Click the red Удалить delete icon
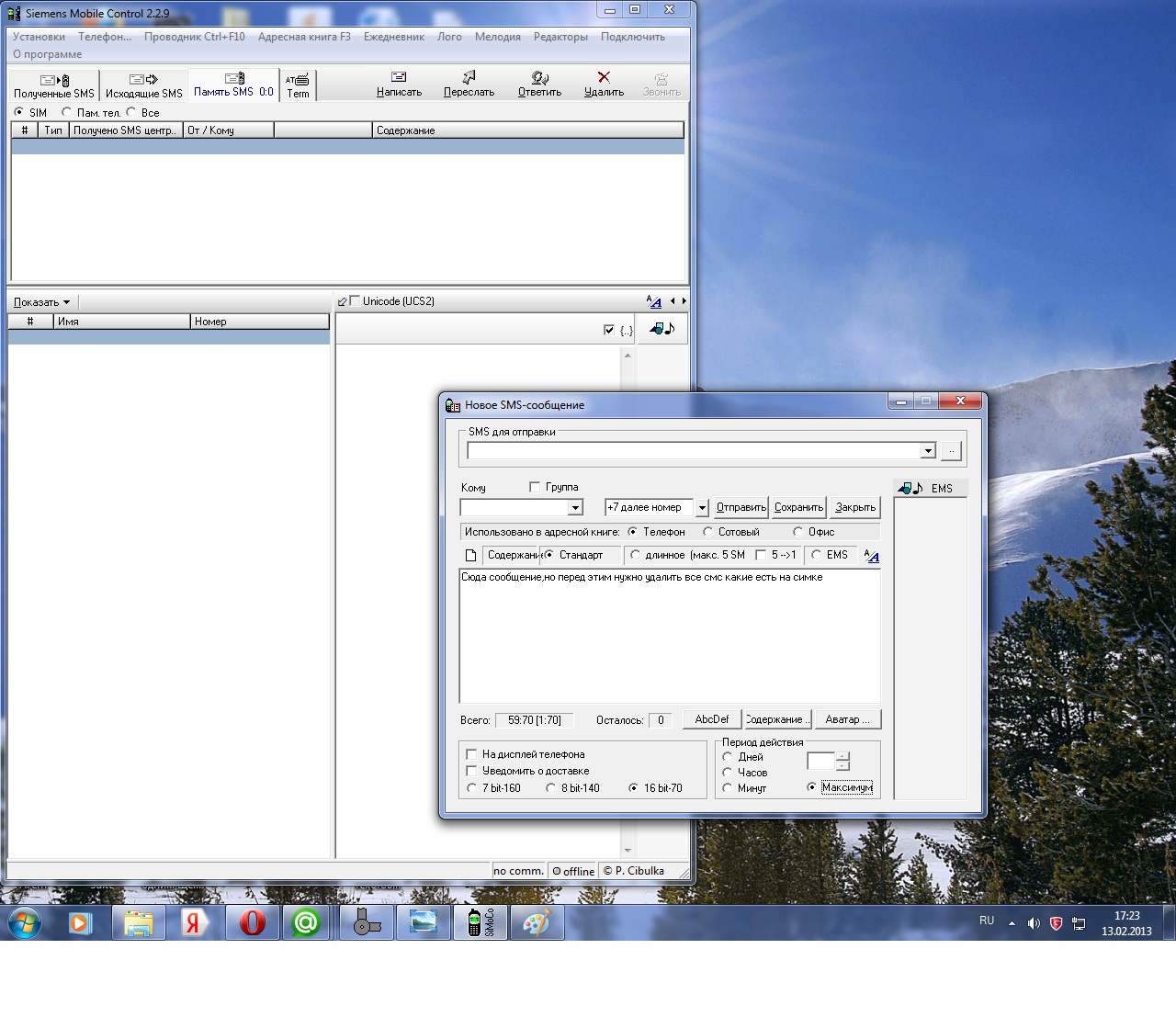 [604, 85]
